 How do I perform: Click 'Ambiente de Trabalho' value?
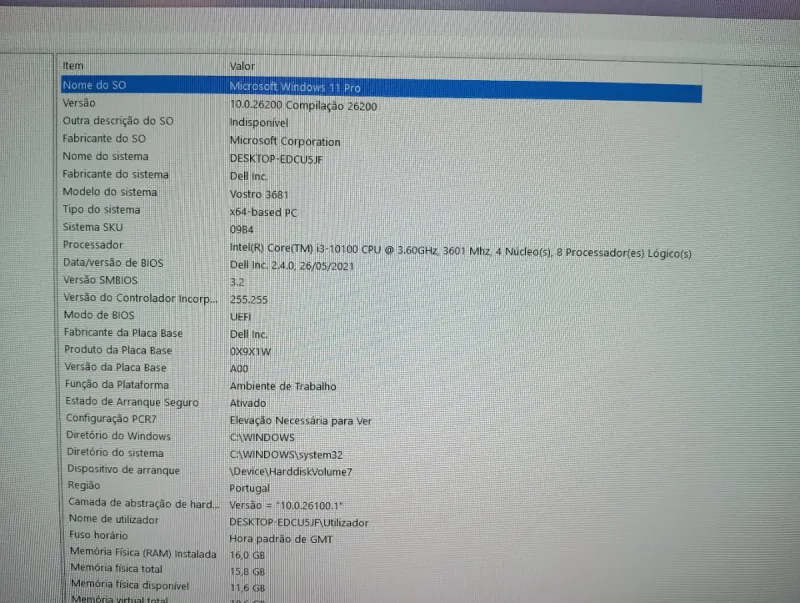point(283,386)
